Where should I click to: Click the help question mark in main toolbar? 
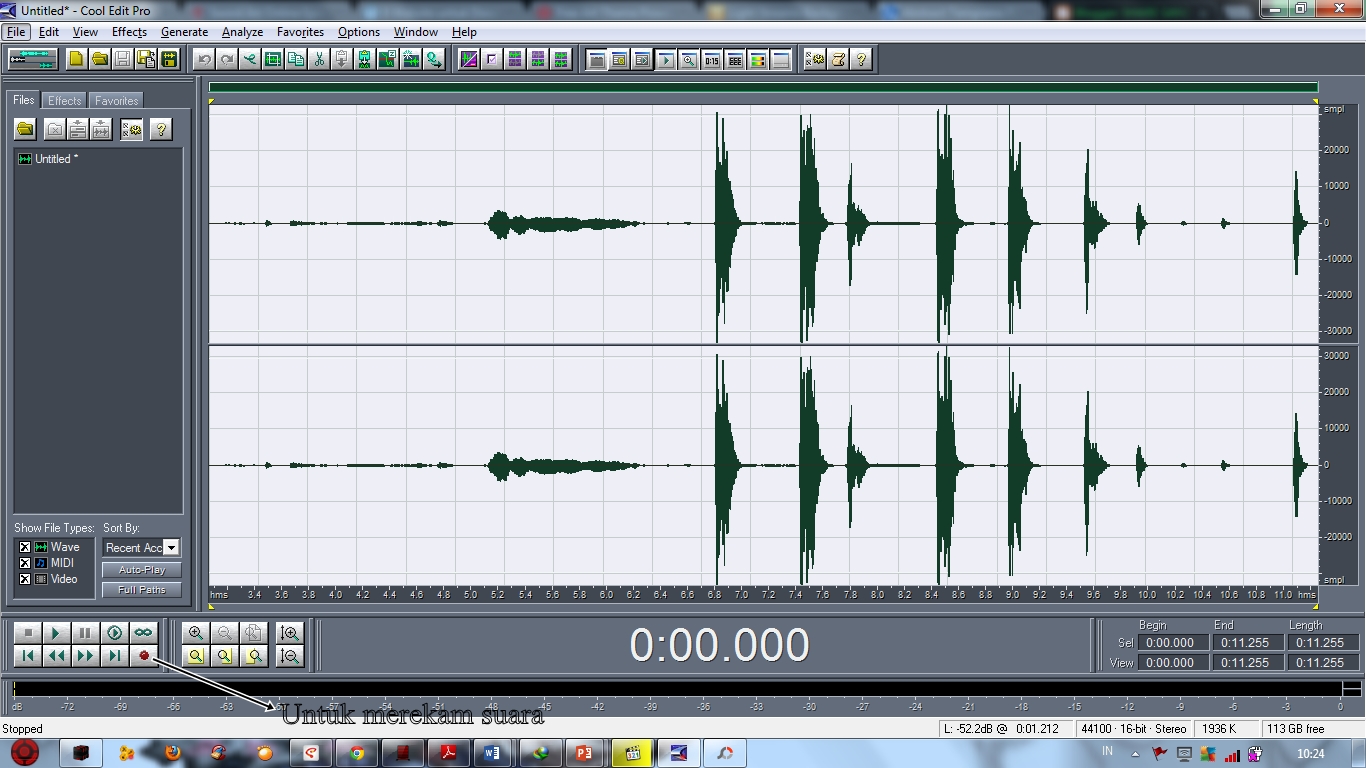(861, 59)
